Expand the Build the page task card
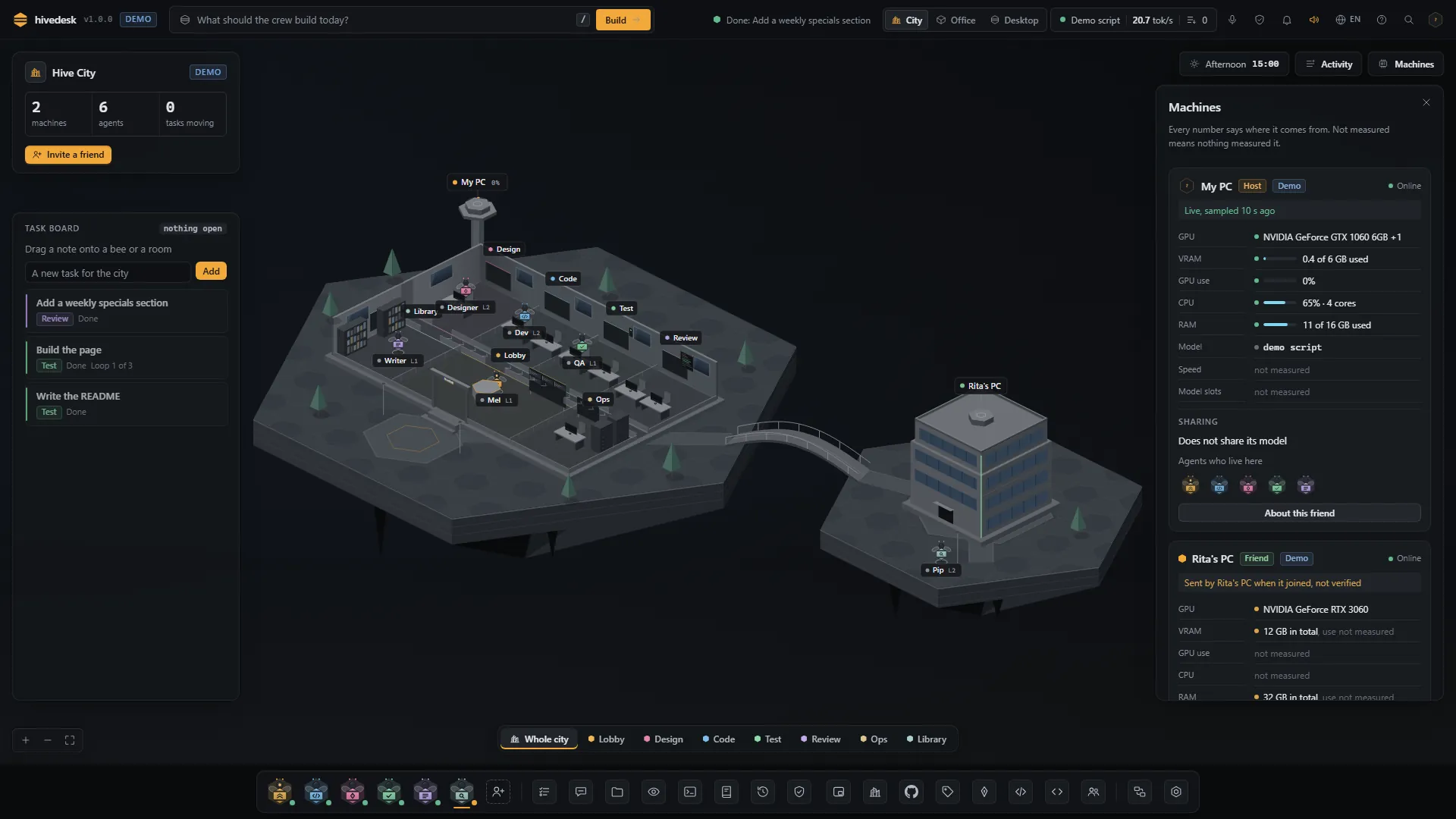1456x819 pixels. click(126, 357)
